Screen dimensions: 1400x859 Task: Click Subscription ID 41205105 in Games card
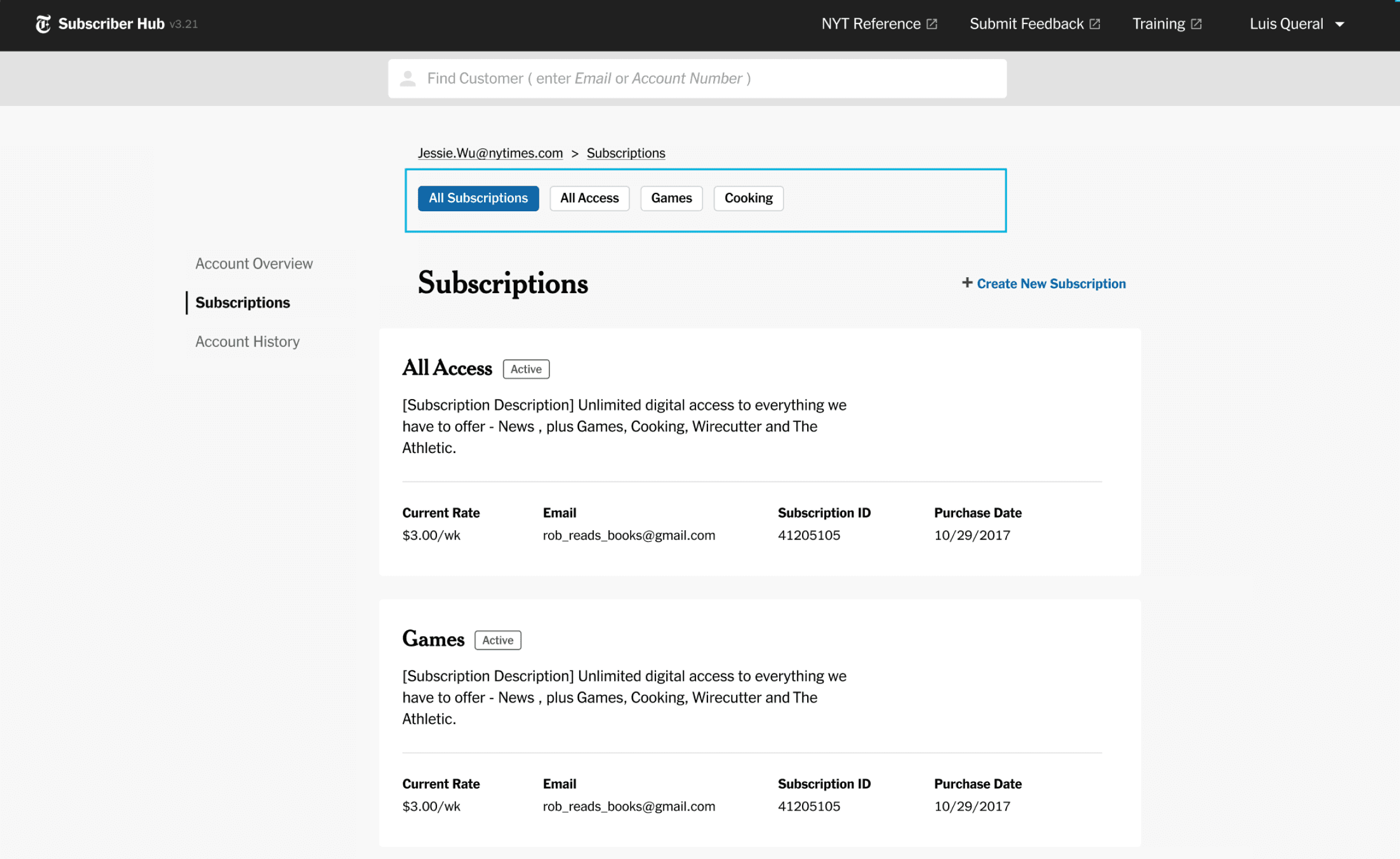(809, 806)
